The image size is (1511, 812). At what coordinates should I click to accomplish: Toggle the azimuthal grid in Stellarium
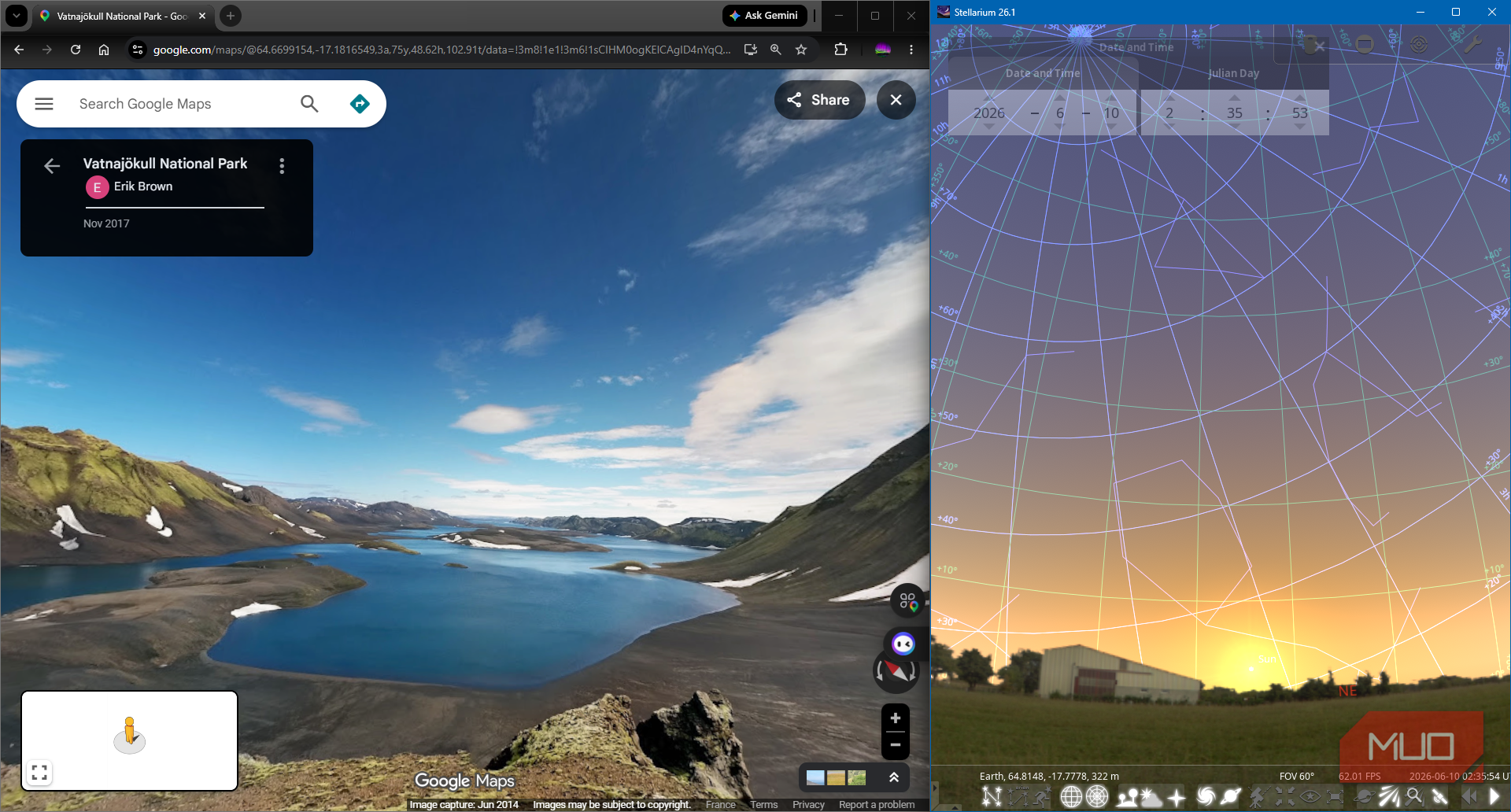[1097, 797]
